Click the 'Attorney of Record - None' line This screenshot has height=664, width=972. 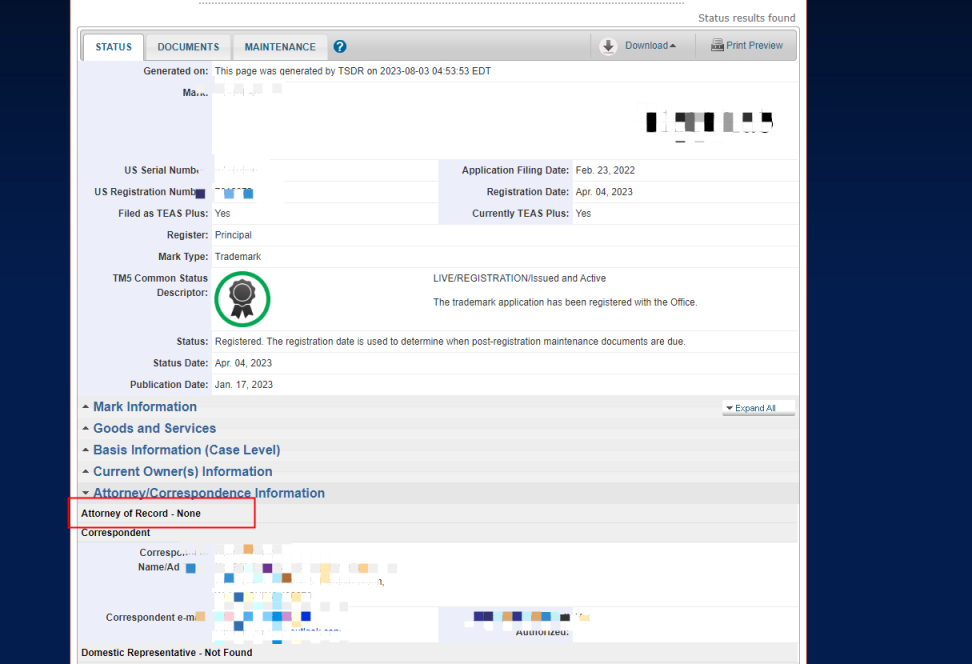[x=141, y=513]
